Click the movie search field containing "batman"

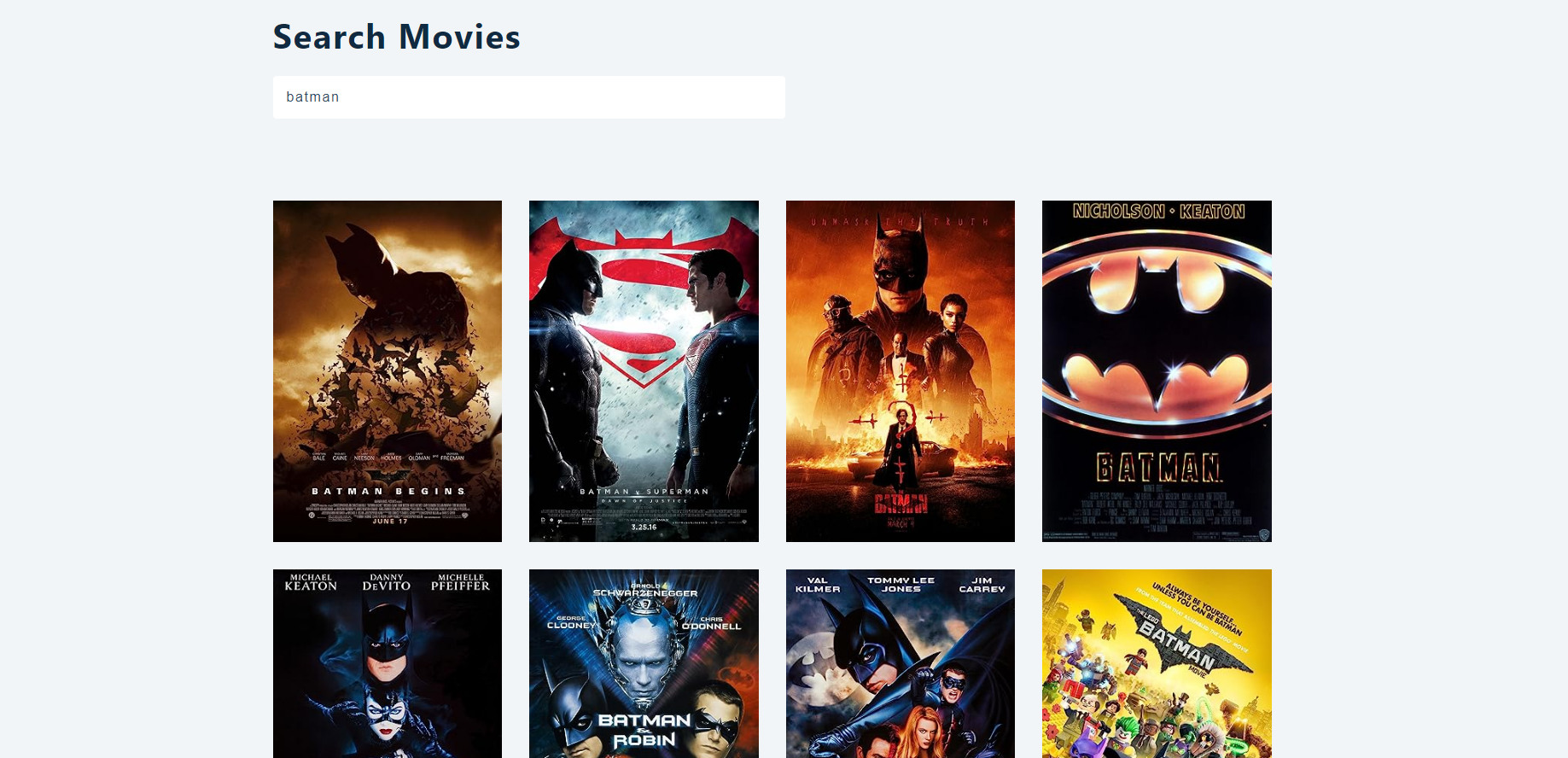[x=528, y=97]
